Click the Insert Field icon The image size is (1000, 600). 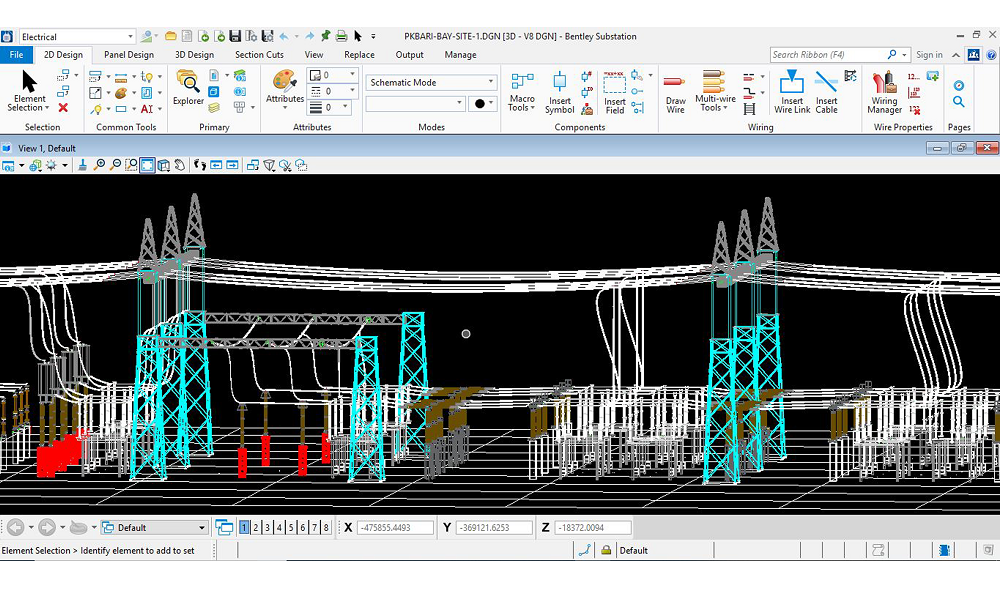click(615, 90)
